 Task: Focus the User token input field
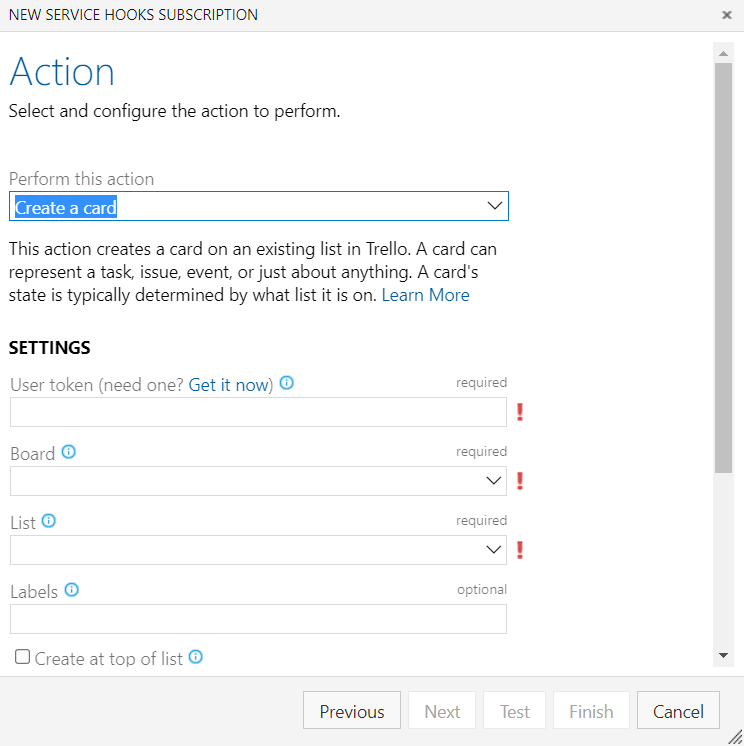258,412
